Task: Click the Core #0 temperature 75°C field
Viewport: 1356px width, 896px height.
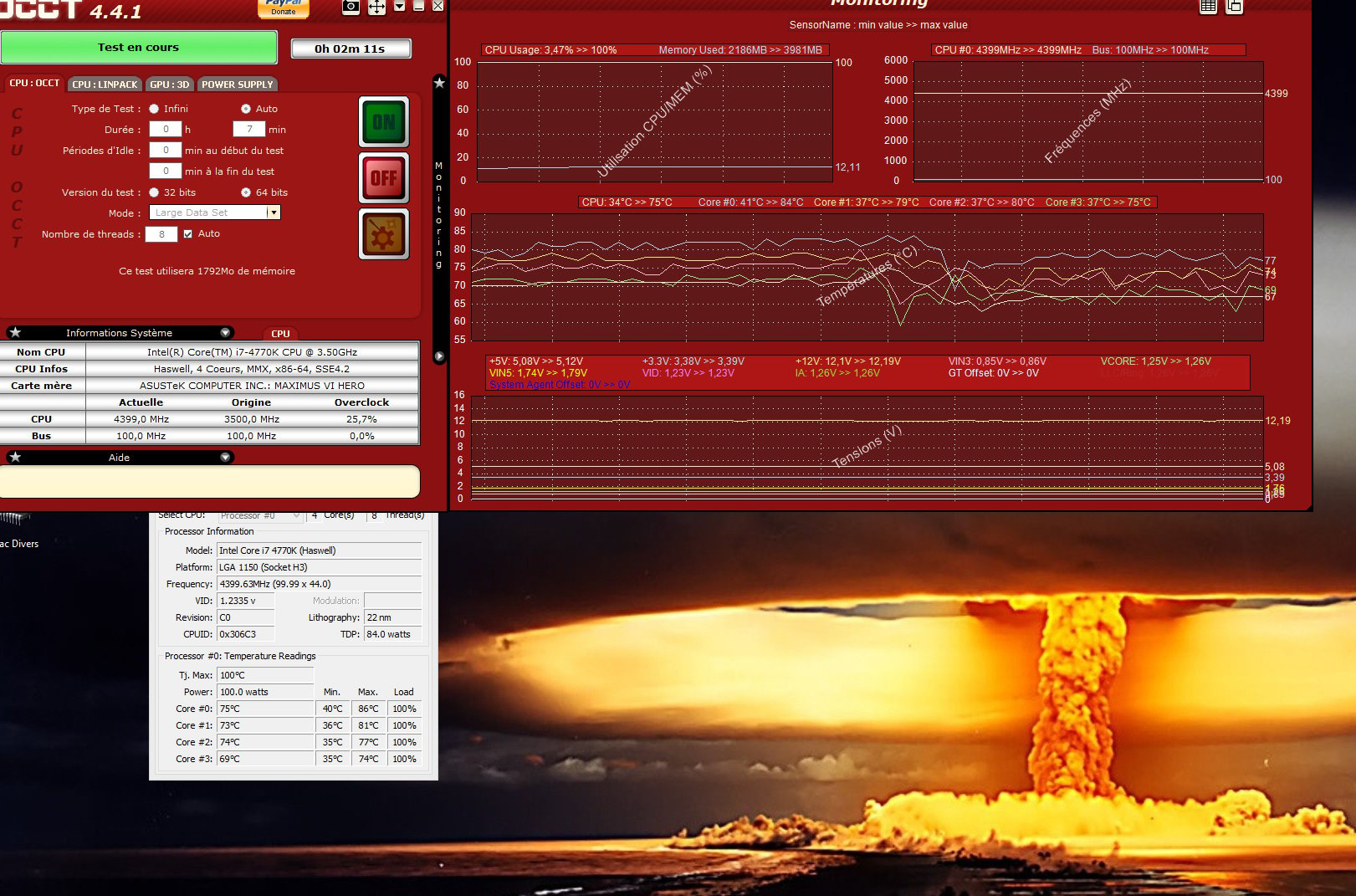Action: pyautogui.click(x=265, y=709)
